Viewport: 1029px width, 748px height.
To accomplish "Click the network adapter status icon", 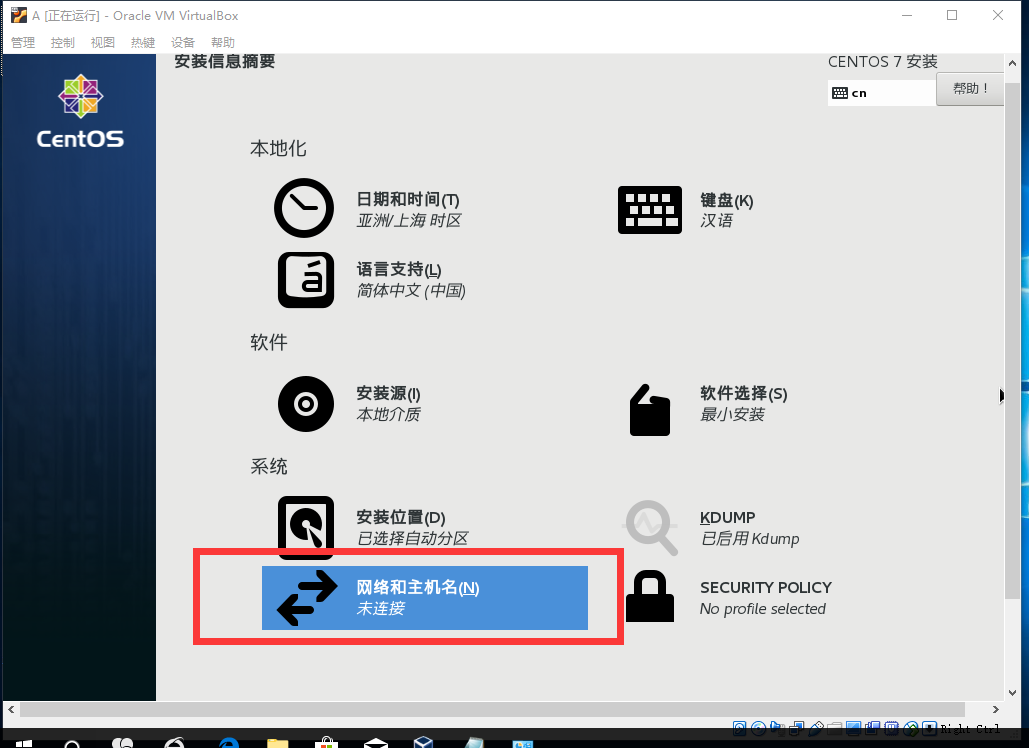I will coord(796,728).
